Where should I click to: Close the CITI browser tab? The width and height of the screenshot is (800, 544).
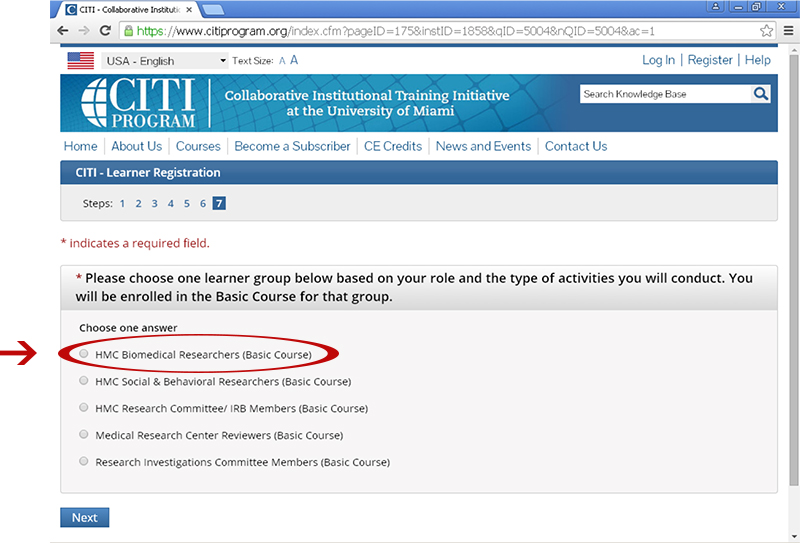tap(189, 10)
